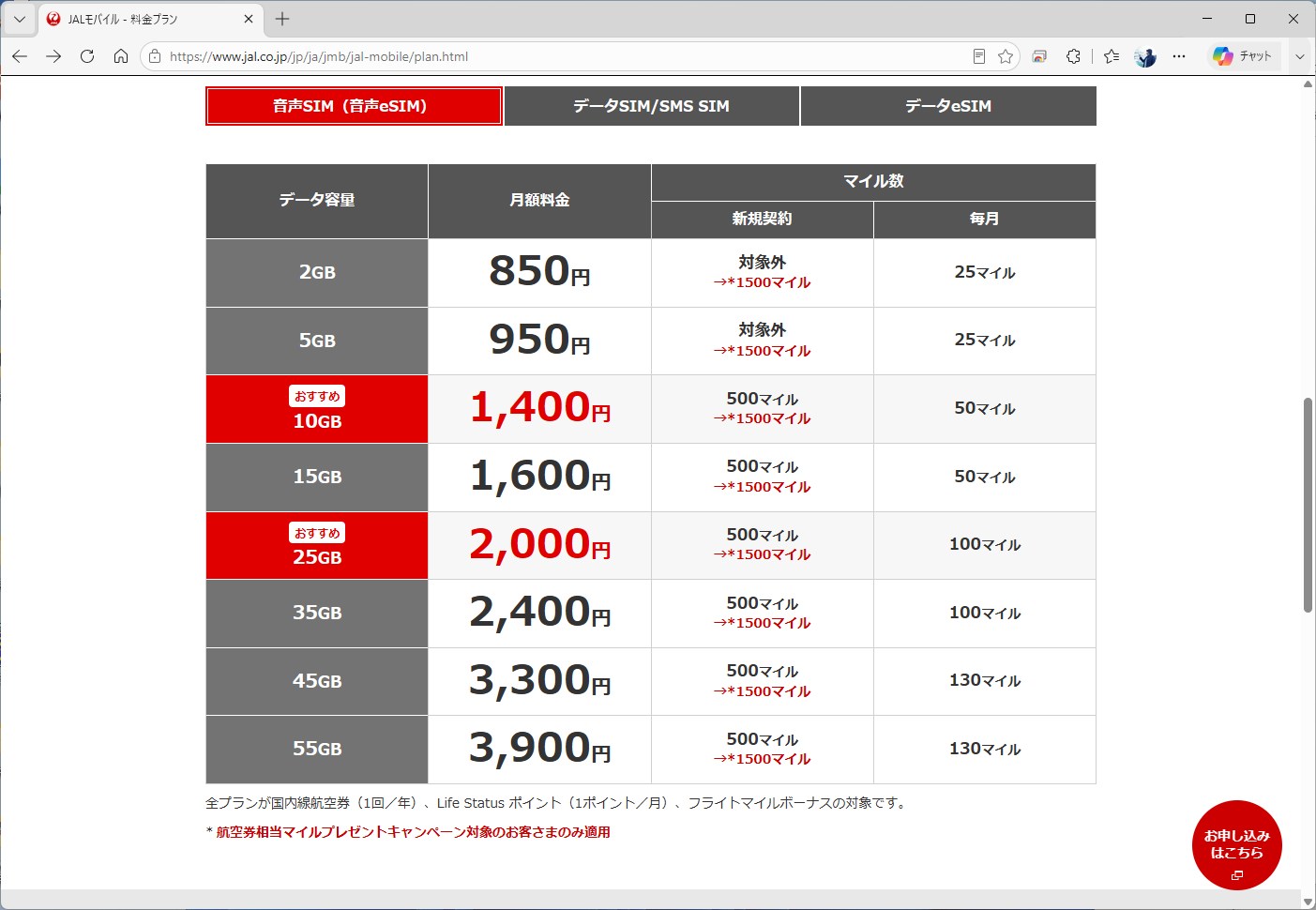Click the 45GB data capacity cell
Screen dimensions: 1316x910
click(317, 681)
